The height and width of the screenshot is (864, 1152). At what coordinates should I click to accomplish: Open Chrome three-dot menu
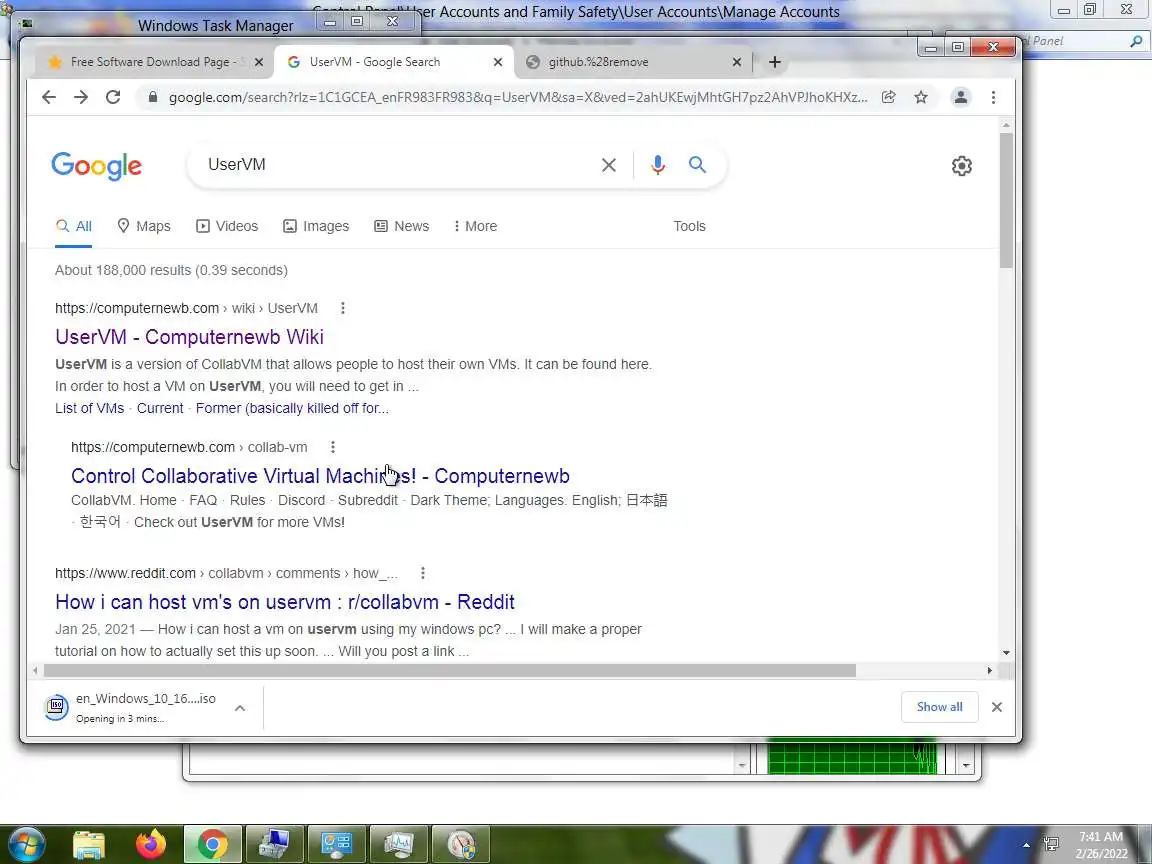pos(993,97)
